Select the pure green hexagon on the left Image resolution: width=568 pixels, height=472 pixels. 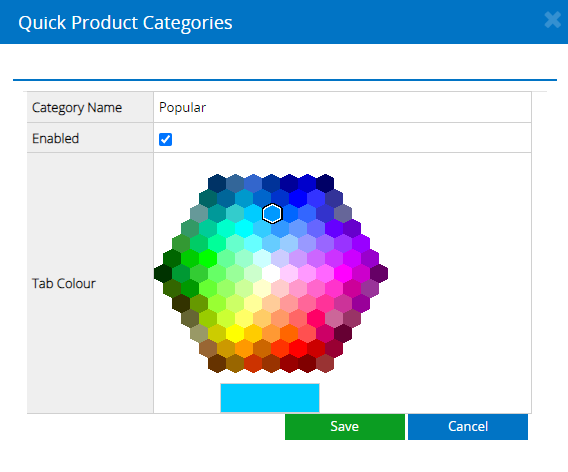point(208,258)
